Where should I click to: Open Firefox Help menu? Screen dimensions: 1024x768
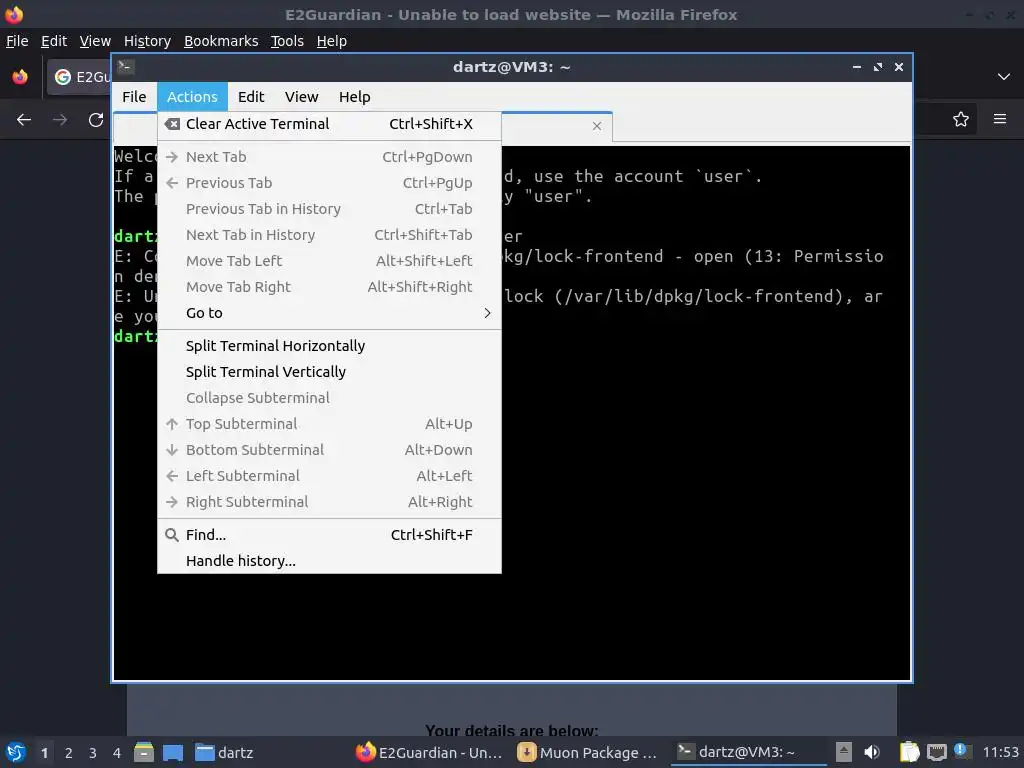332,41
